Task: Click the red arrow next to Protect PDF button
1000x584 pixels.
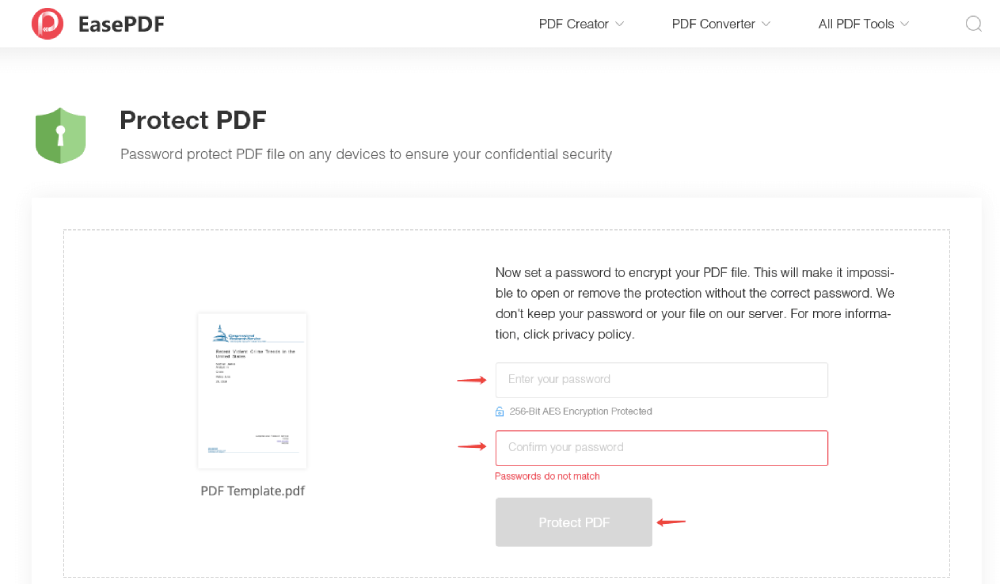Action: point(671,522)
